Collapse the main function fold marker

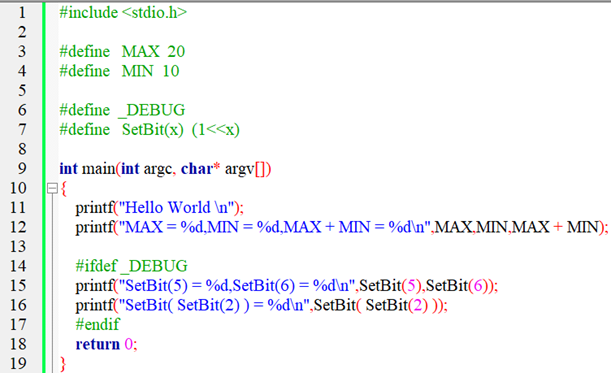(x=52, y=189)
